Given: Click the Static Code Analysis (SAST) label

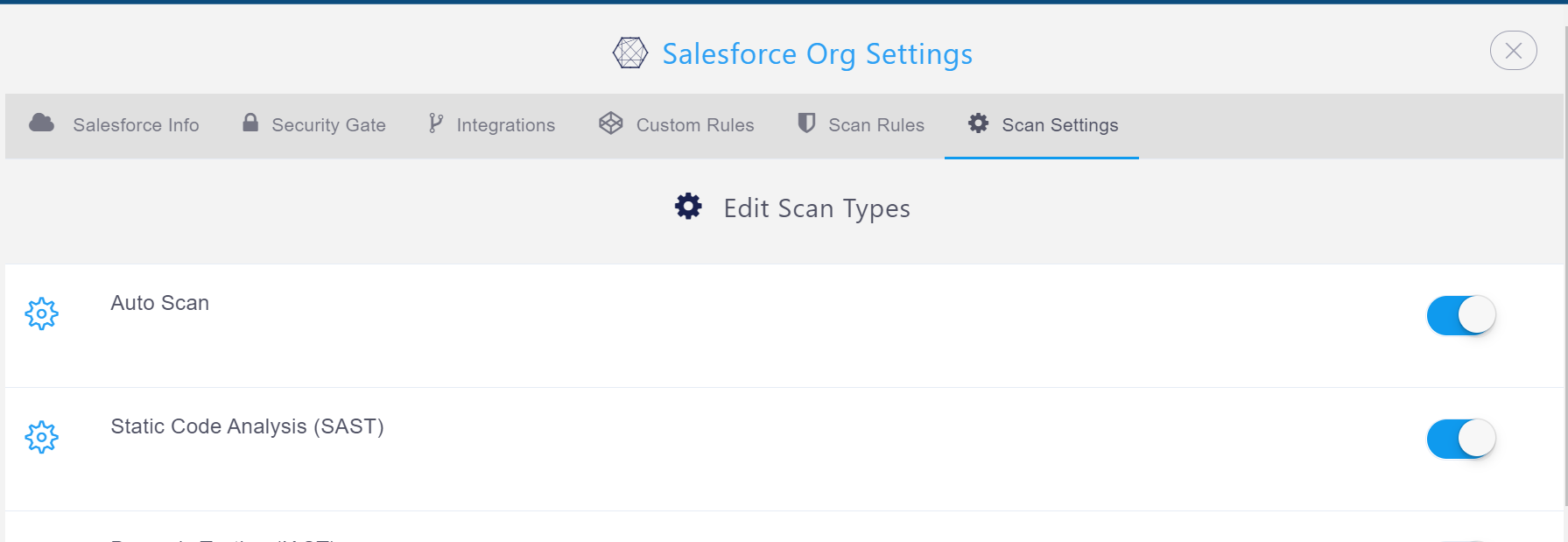Looking at the screenshot, I should (248, 426).
